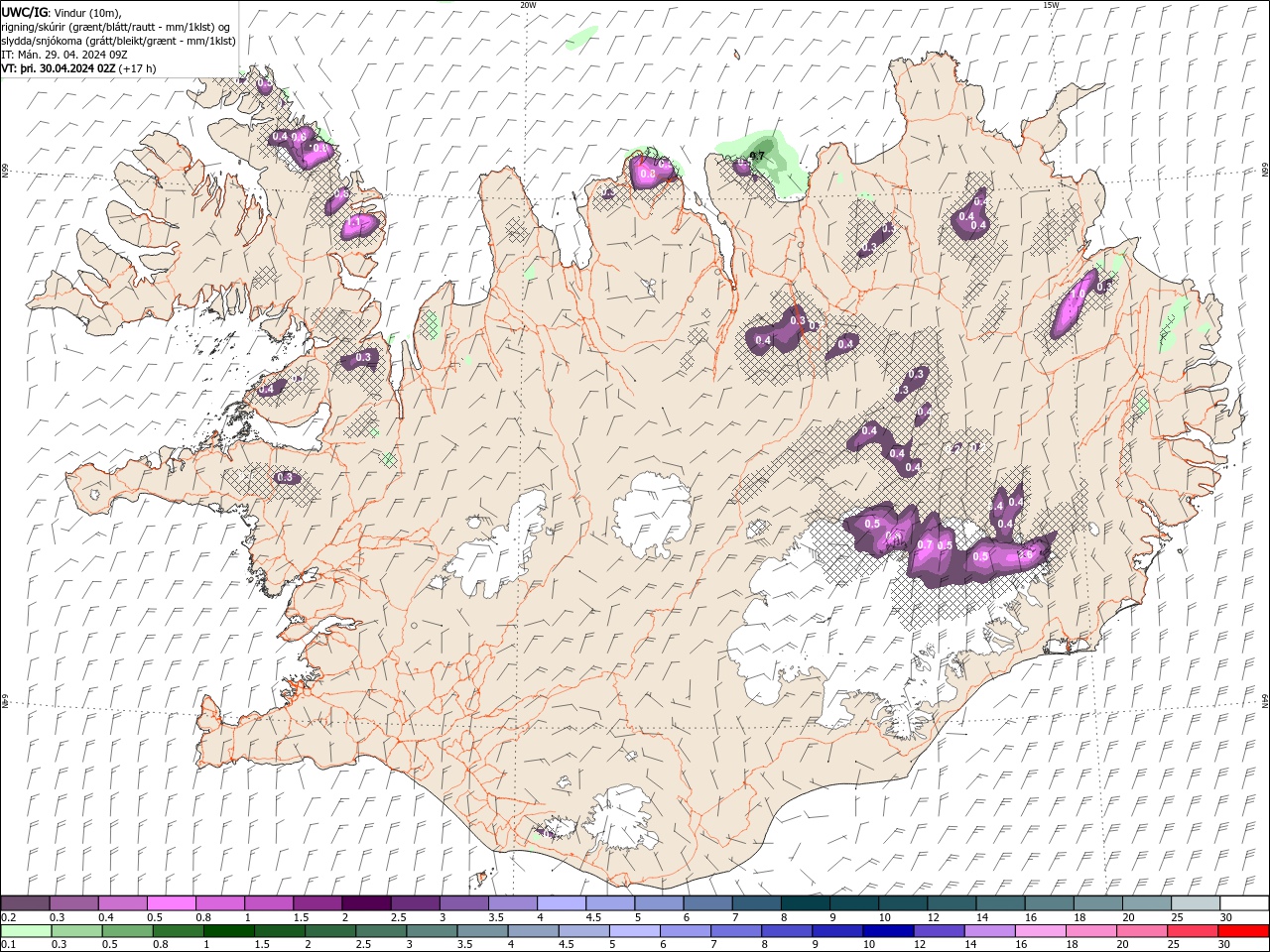This screenshot has width=1270, height=952.
Task: Click the bottom-row pink swatch starting at 20
Action: click(x=1141, y=931)
